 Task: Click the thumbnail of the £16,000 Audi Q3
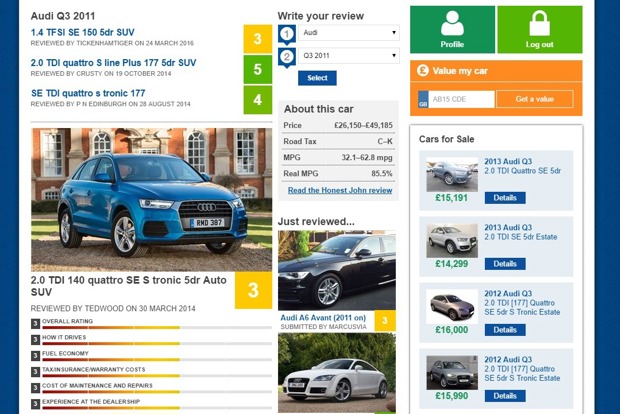pos(452,306)
